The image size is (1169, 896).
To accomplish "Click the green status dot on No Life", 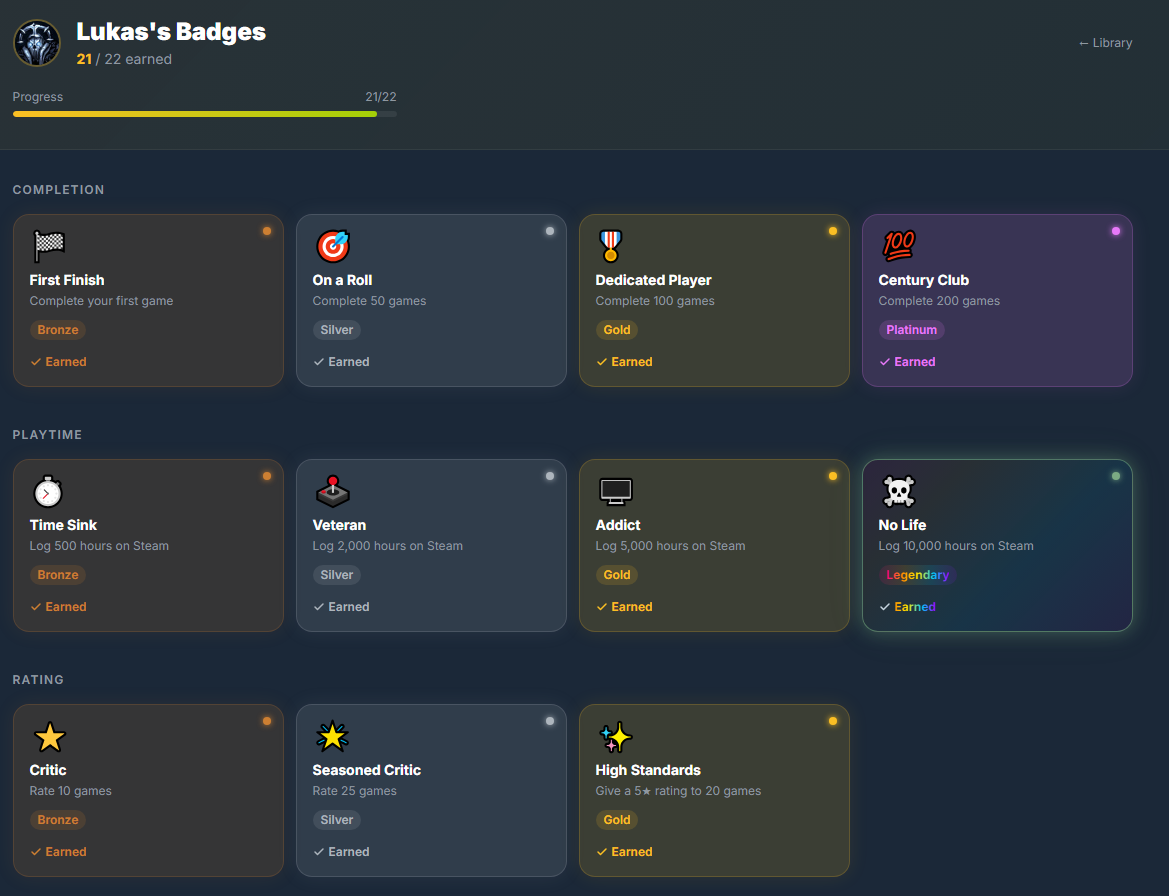I will 1115,476.
